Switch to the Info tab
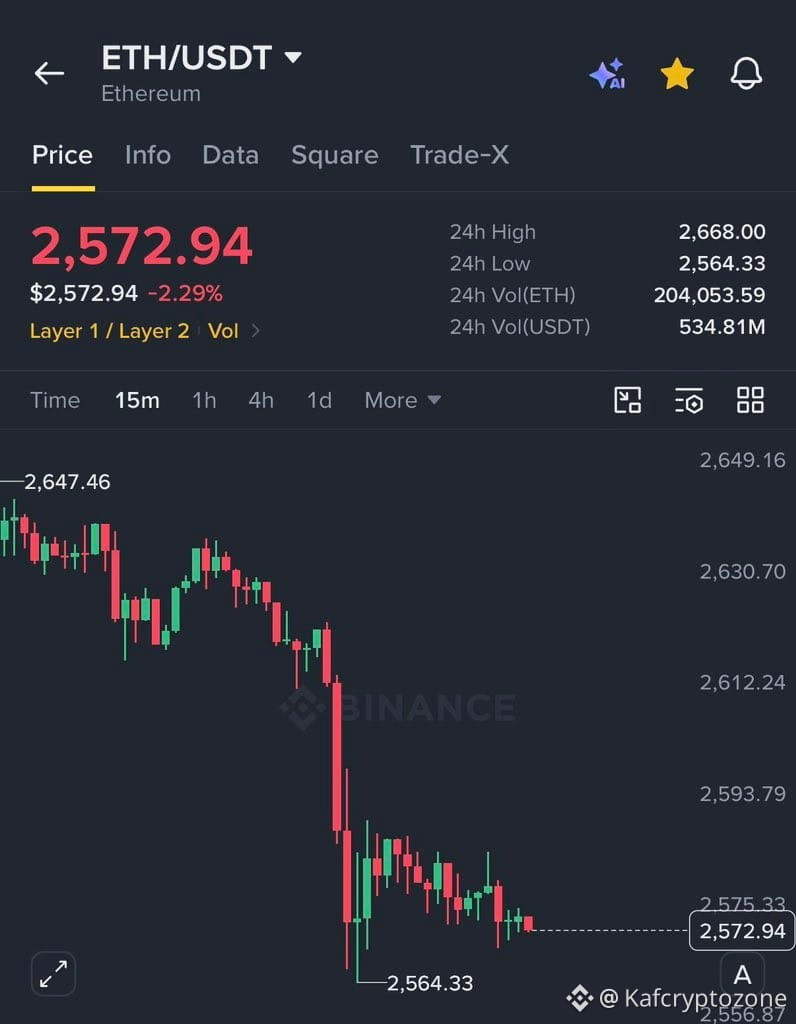This screenshot has height=1024, width=796. point(148,155)
